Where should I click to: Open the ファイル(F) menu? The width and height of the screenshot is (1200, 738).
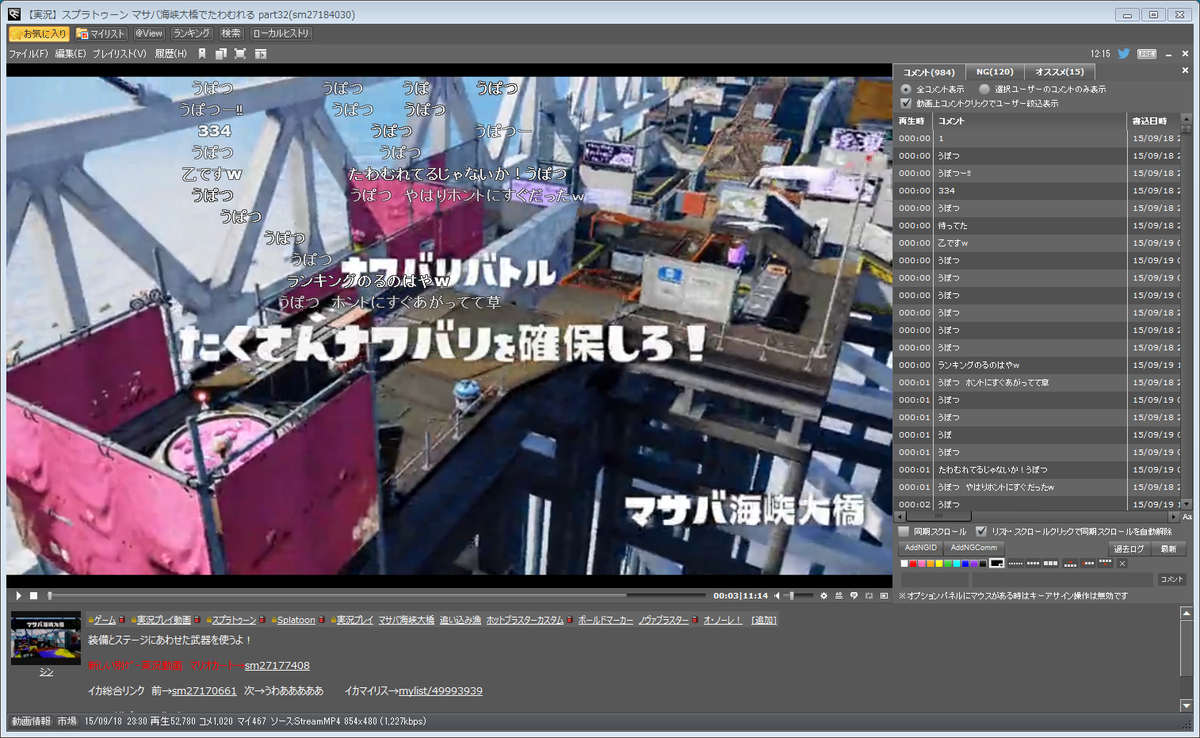click(x=28, y=53)
